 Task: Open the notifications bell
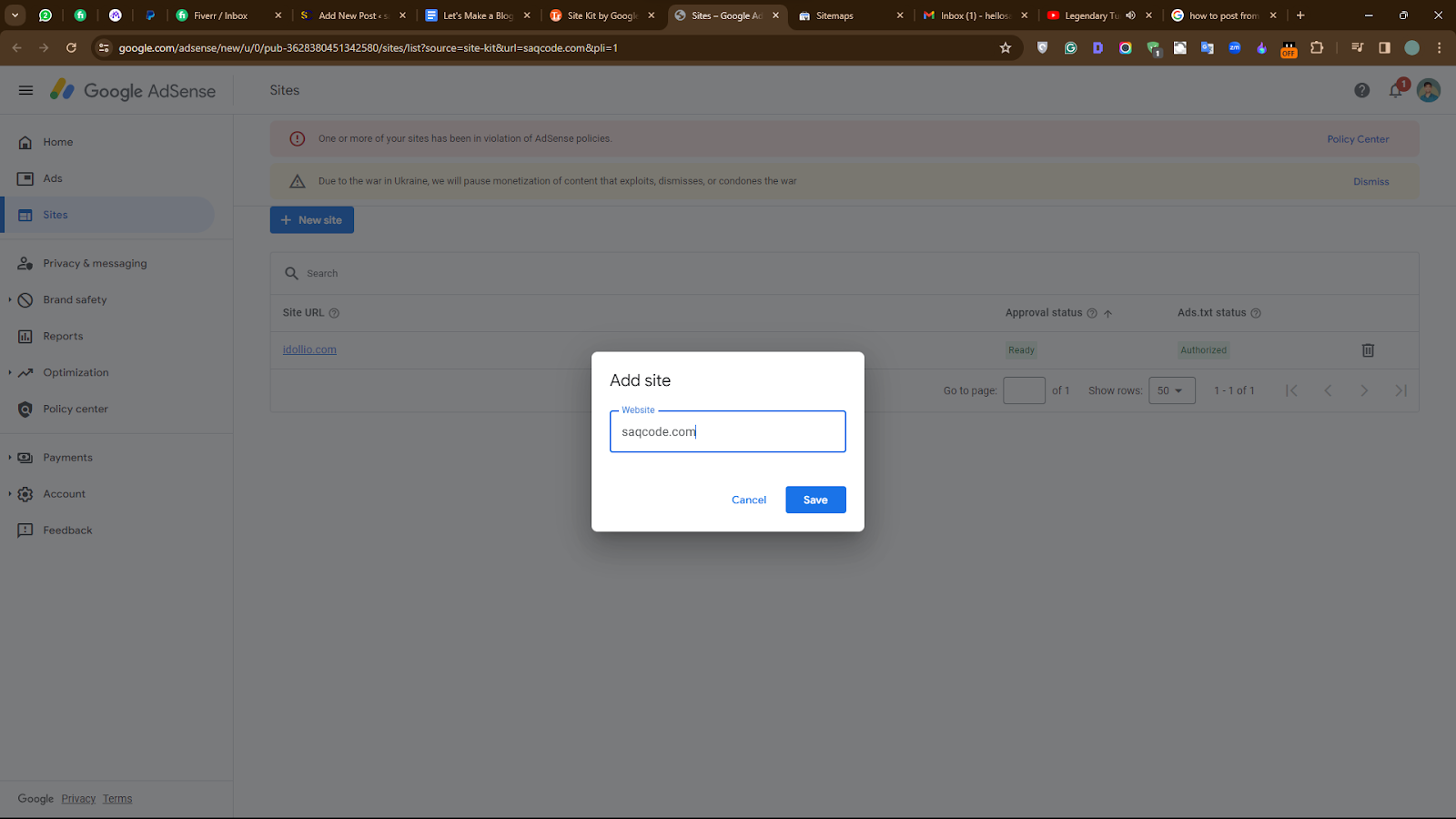[x=1396, y=90]
